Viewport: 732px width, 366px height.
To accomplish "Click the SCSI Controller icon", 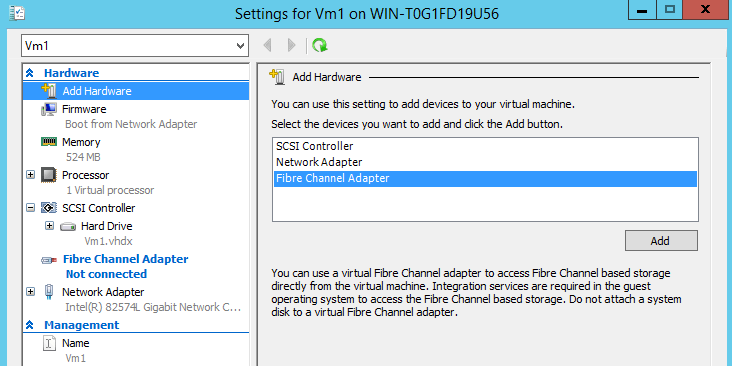I will pos(49,208).
